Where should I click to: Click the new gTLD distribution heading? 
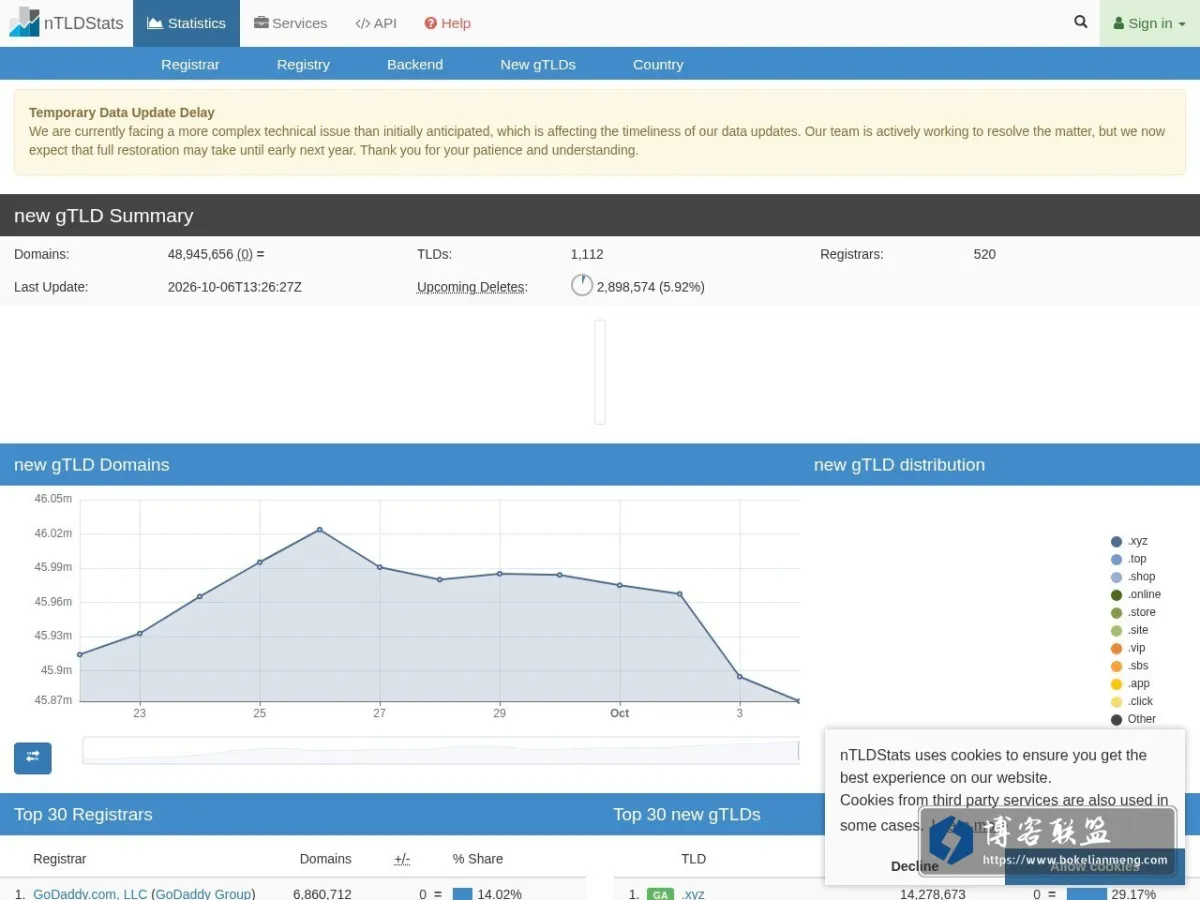pyautogui.click(x=899, y=465)
